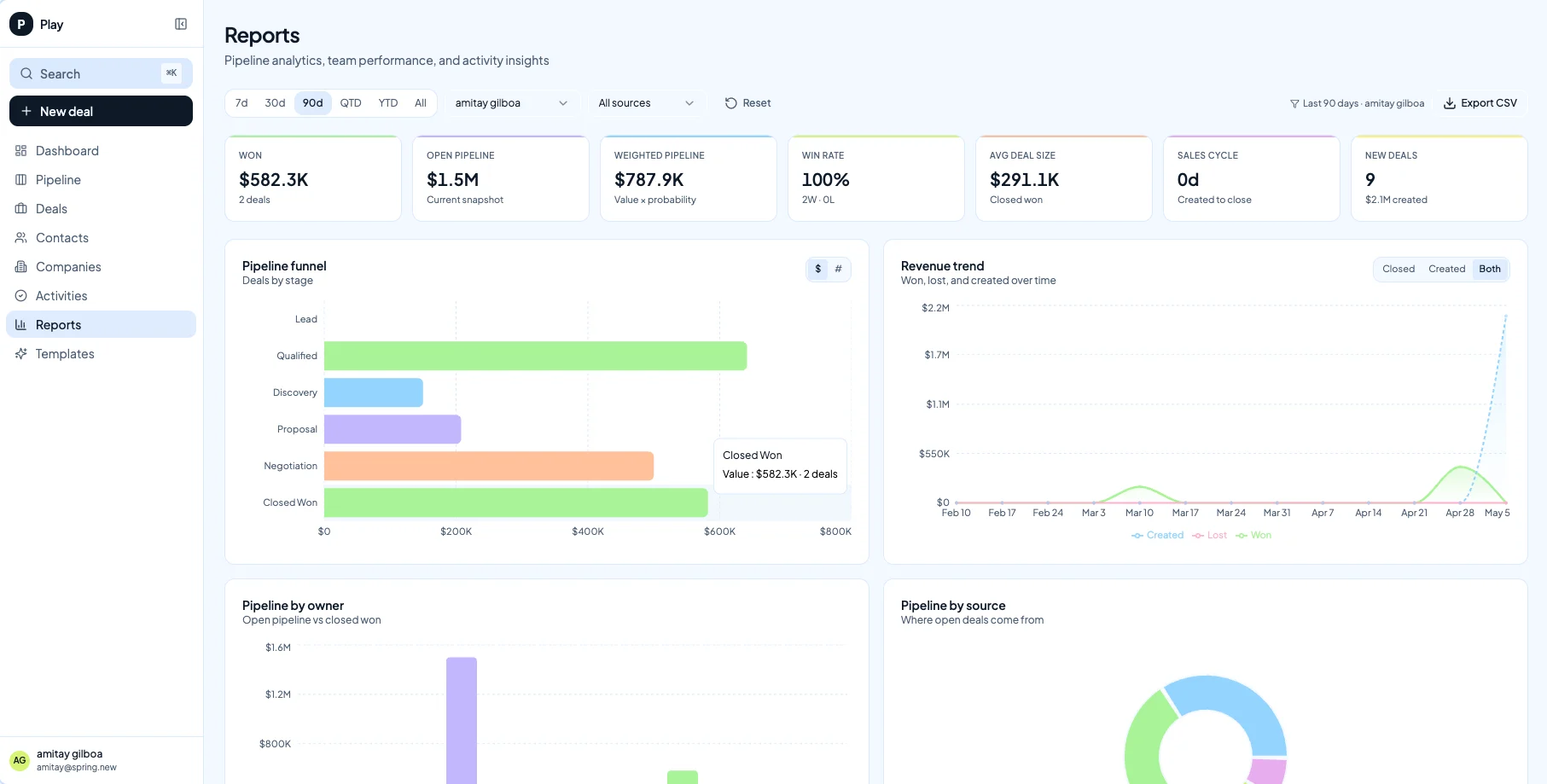The image size is (1547, 784).
Task: Select the 90d time range
Action: click(313, 103)
